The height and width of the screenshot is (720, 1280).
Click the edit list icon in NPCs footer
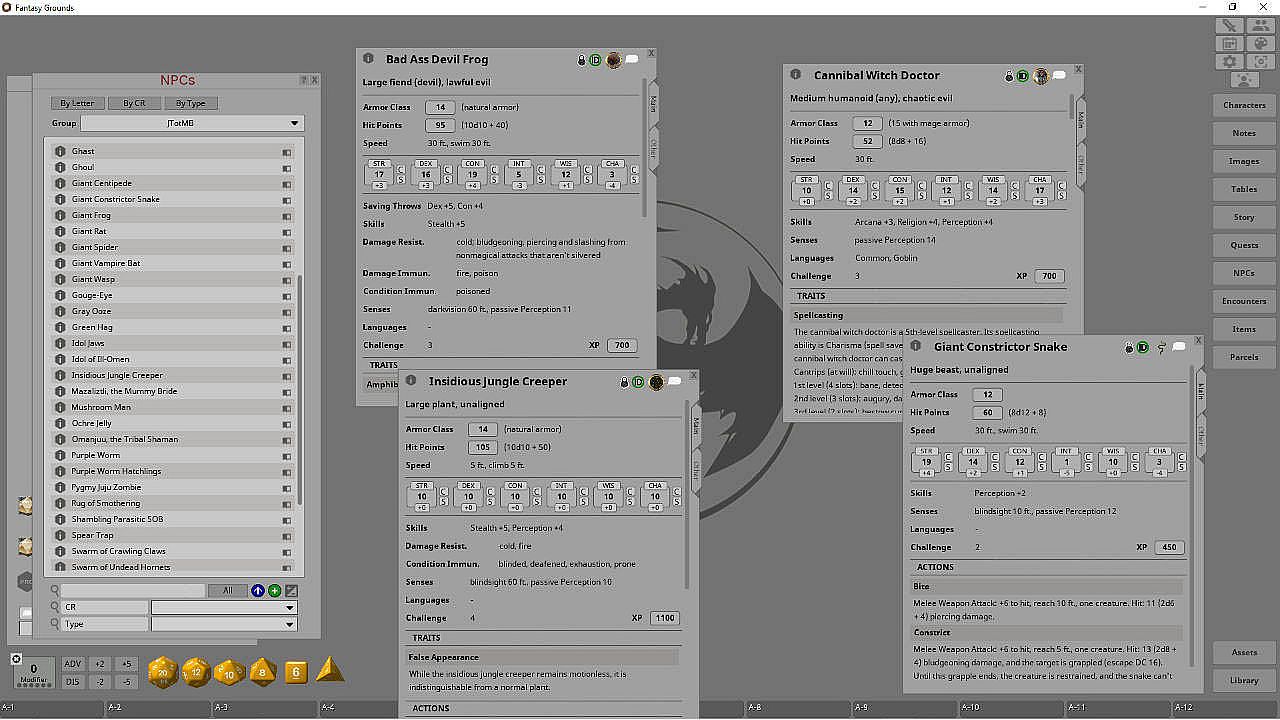pyautogui.click(x=291, y=591)
